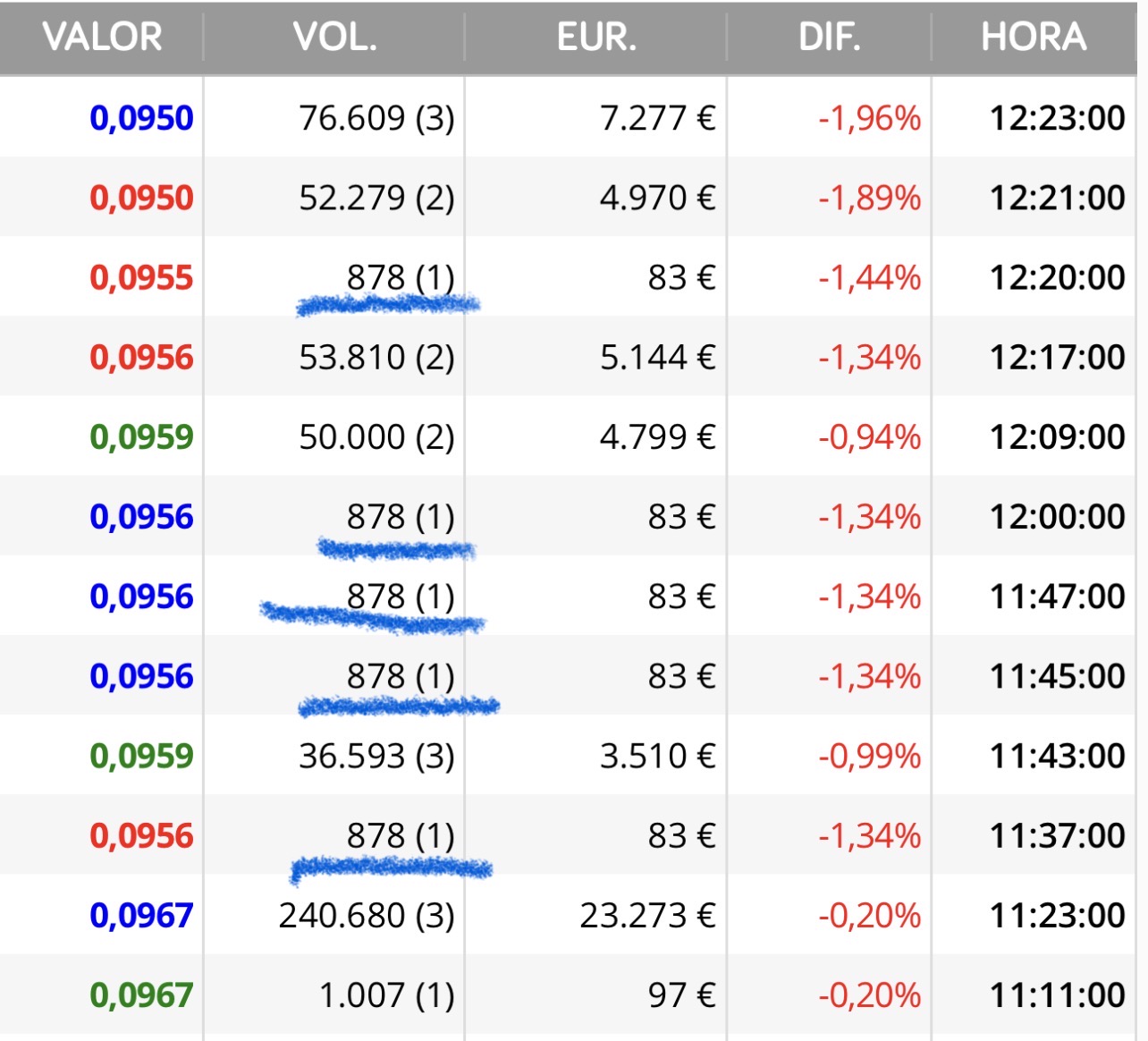The width and height of the screenshot is (1148, 1041).
Task: Click the VALOR column header
Action: [102, 38]
